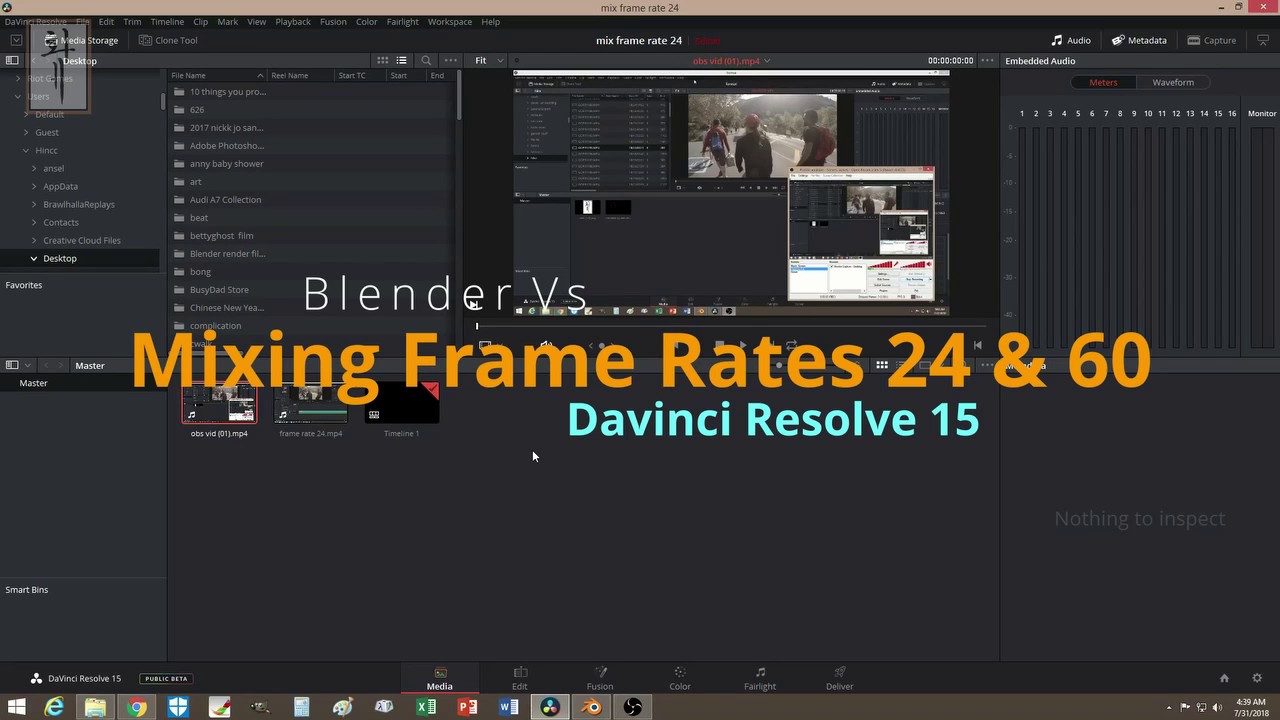Expand the Default folder chevron

point(26,114)
